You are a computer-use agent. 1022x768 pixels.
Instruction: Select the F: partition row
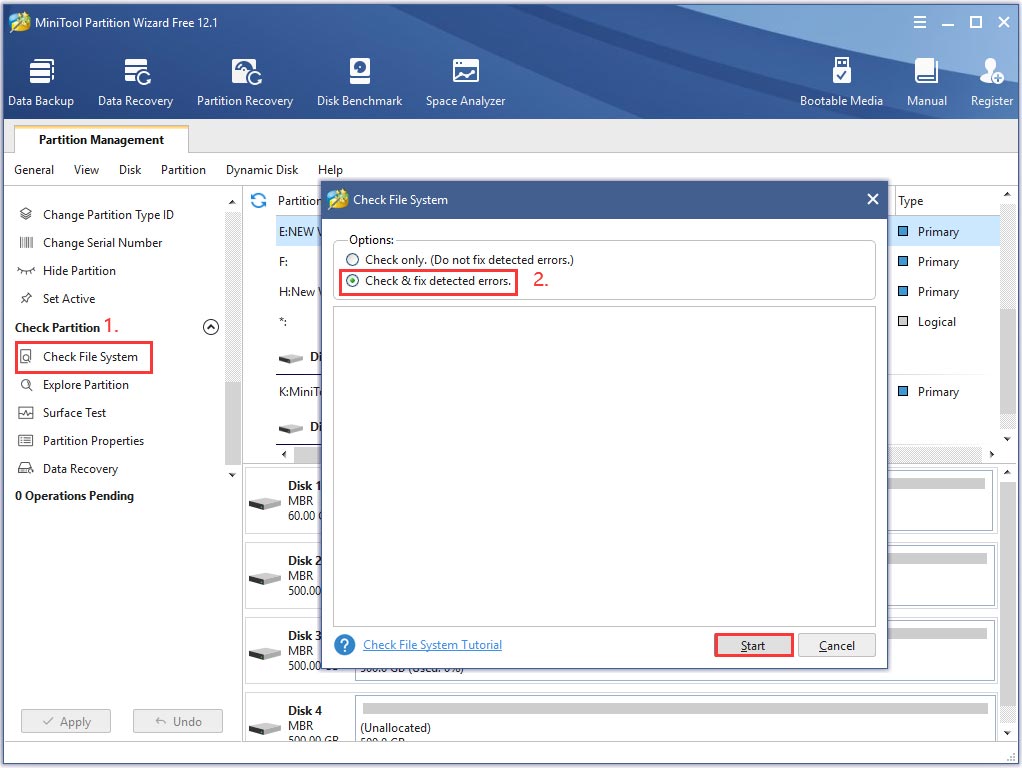click(299, 261)
